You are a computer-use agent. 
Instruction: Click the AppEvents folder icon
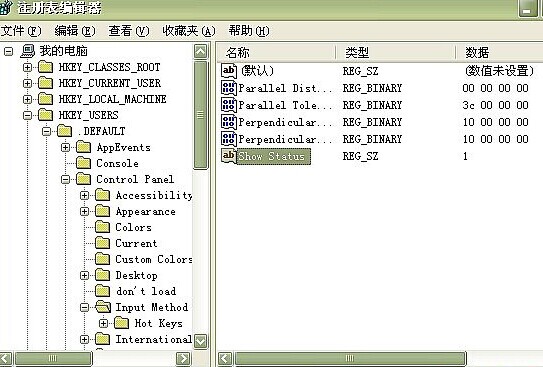(x=83, y=147)
